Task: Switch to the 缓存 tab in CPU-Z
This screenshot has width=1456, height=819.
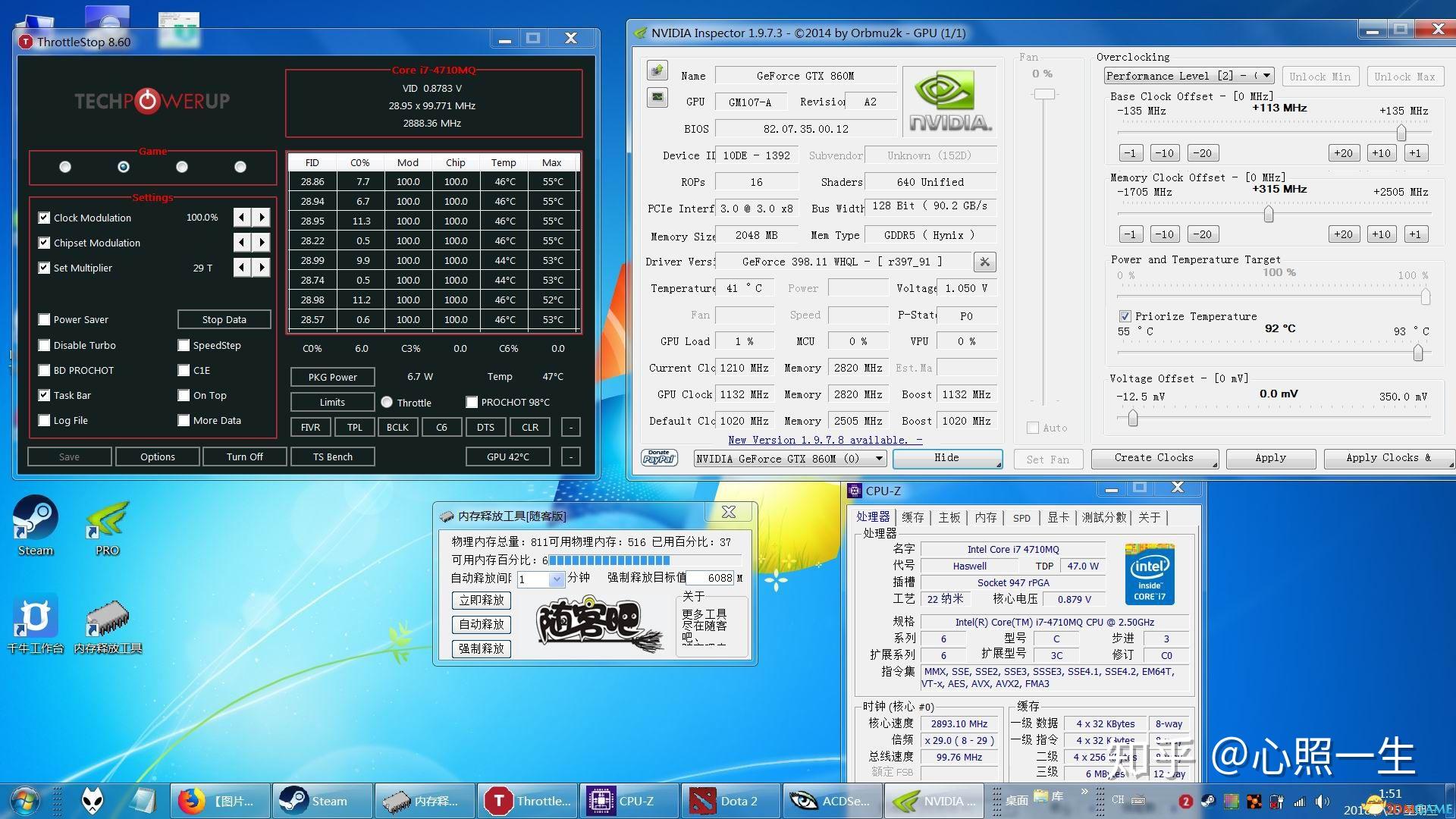Action: (x=913, y=517)
